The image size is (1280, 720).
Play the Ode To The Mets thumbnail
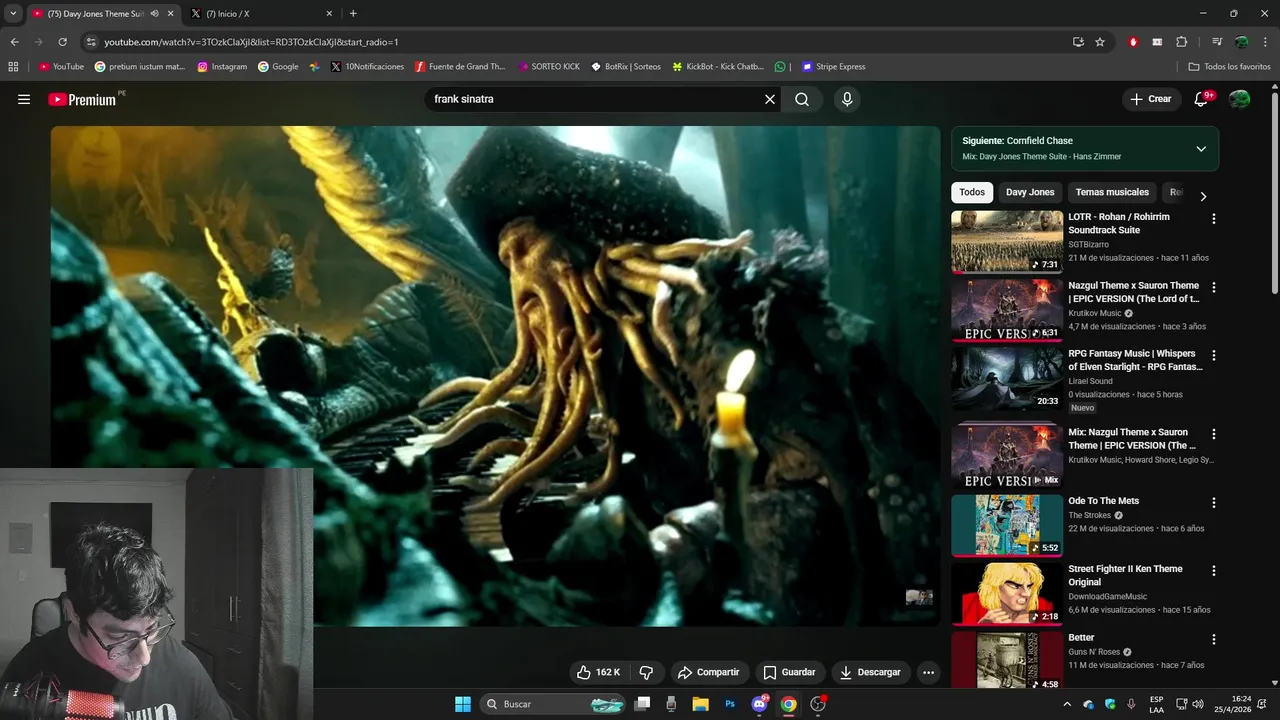point(1006,525)
